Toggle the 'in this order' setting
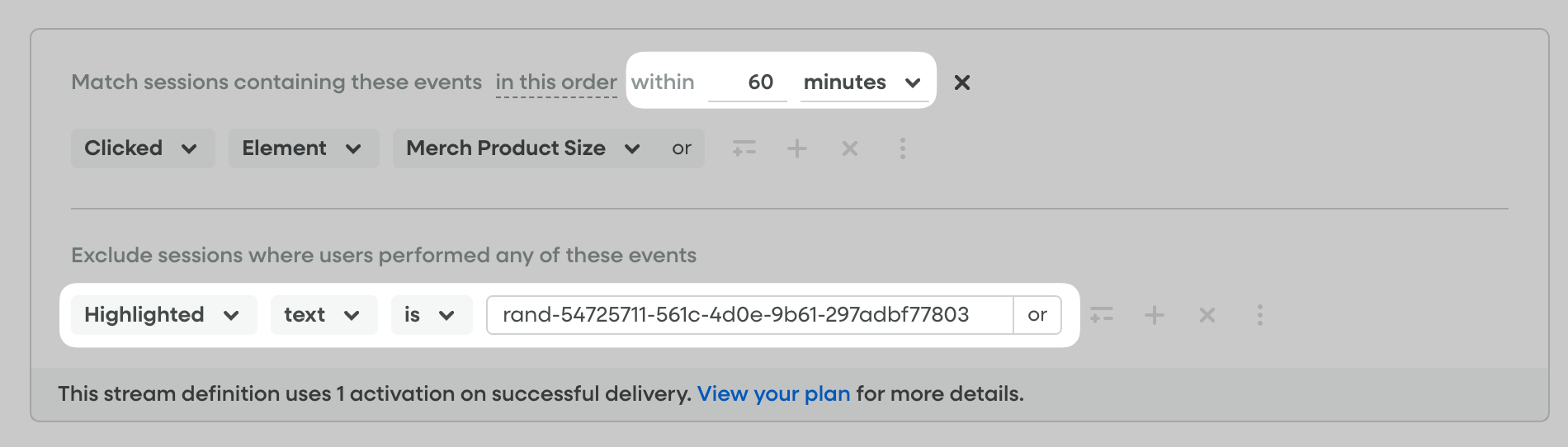The width and height of the screenshot is (1568, 447). point(556,82)
